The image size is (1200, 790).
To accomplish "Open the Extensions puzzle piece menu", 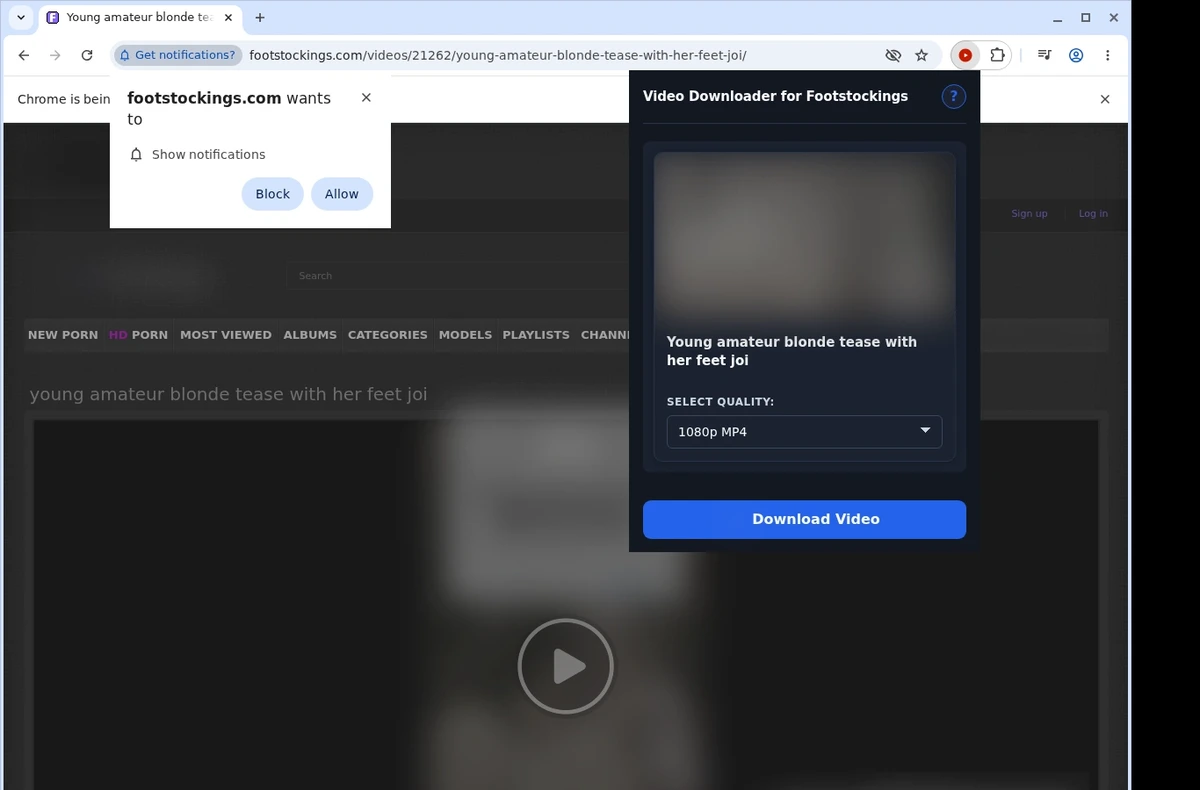I will click(x=997, y=56).
